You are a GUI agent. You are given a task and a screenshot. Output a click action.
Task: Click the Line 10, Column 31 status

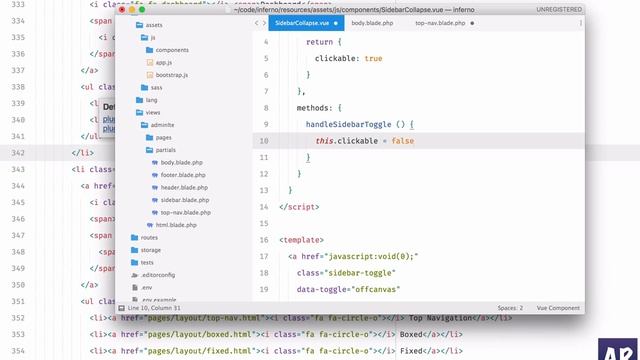[x=154, y=308]
